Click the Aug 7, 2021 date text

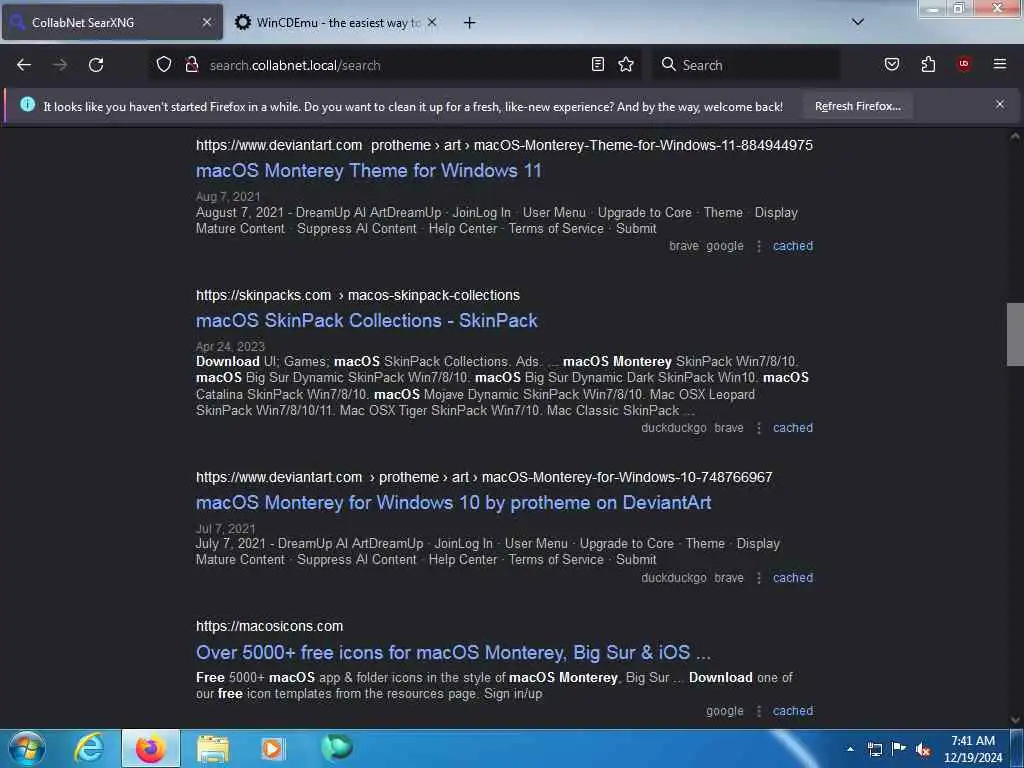pyautogui.click(x=228, y=197)
